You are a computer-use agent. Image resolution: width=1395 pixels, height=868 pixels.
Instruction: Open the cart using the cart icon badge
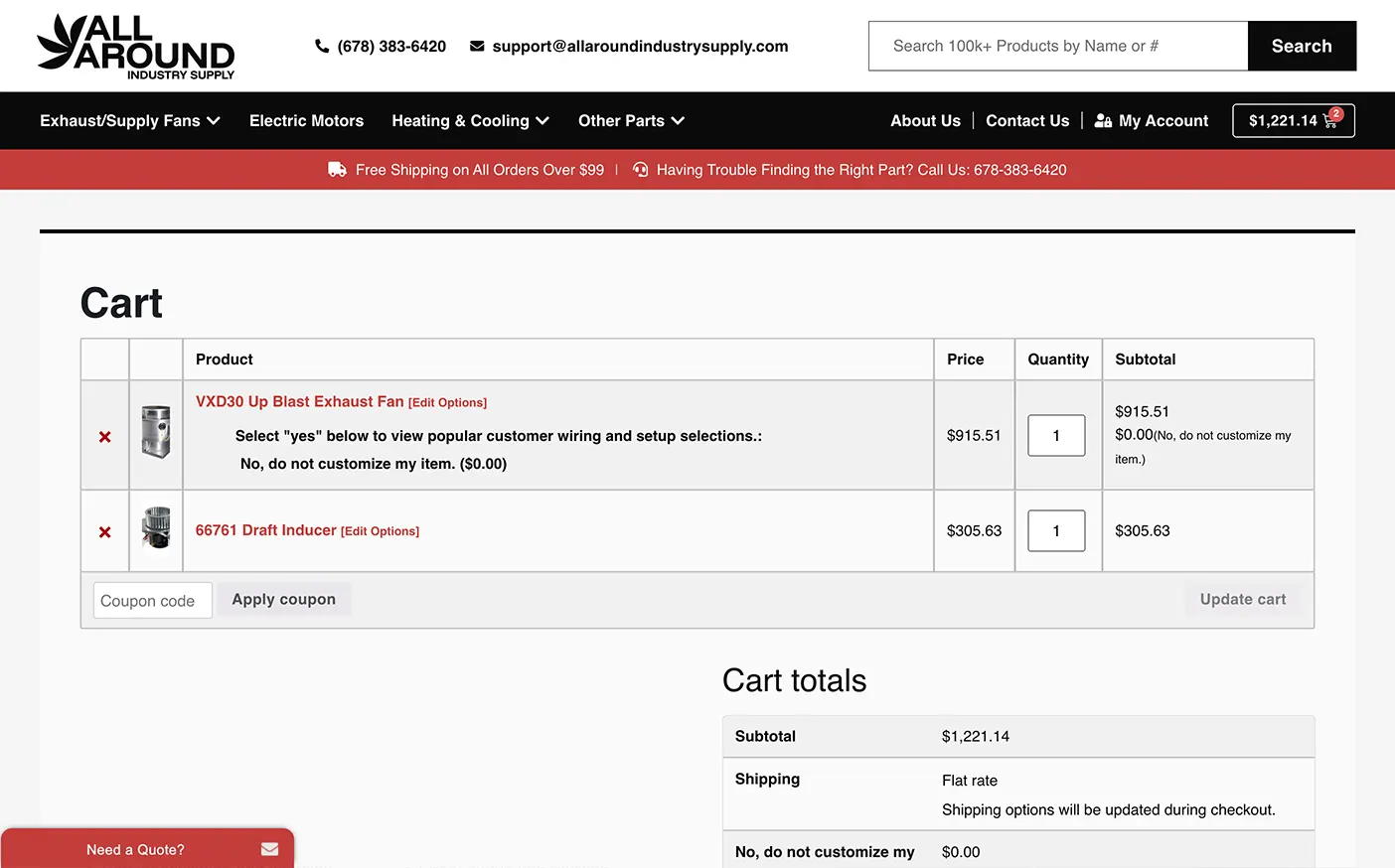coord(1330,120)
